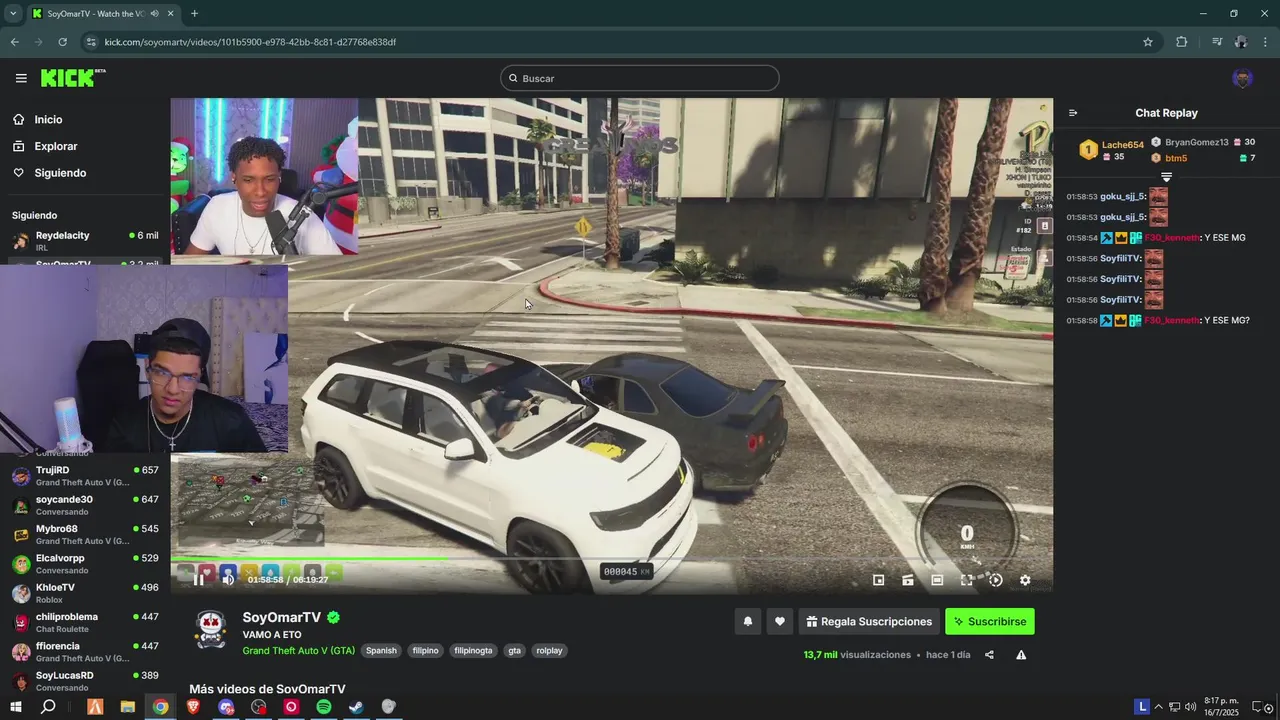This screenshot has width=1280, height=720.
Task: Open Windows taskbar search
Action: click(48, 707)
